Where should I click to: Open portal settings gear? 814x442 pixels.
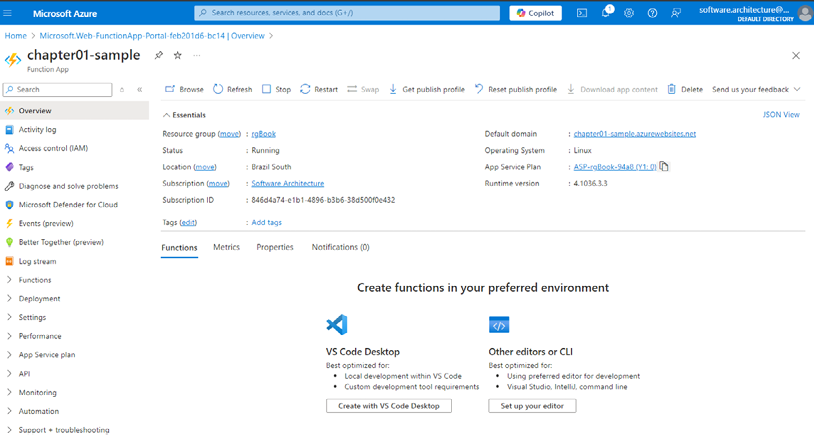click(x=629, y=13)
